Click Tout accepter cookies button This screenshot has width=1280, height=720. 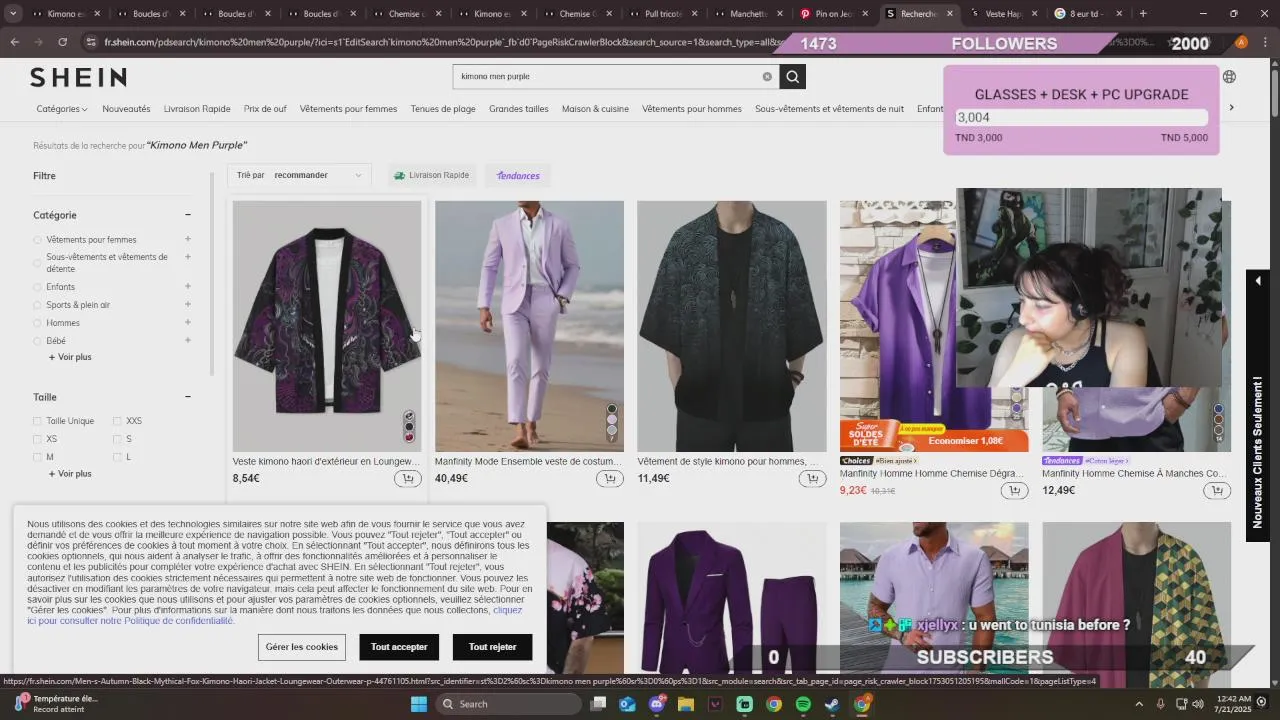pos(399,647)
